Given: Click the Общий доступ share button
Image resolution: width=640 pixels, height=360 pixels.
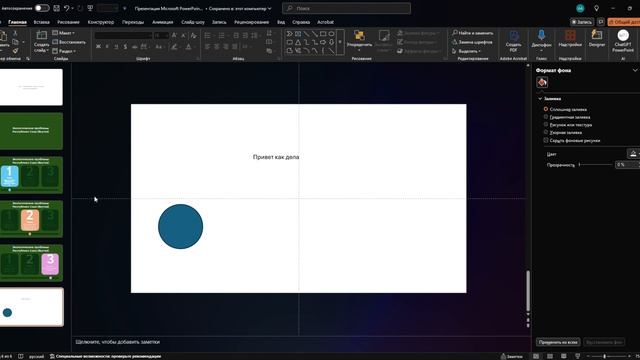Looking at the screenshot, I should tap(624, 22).
